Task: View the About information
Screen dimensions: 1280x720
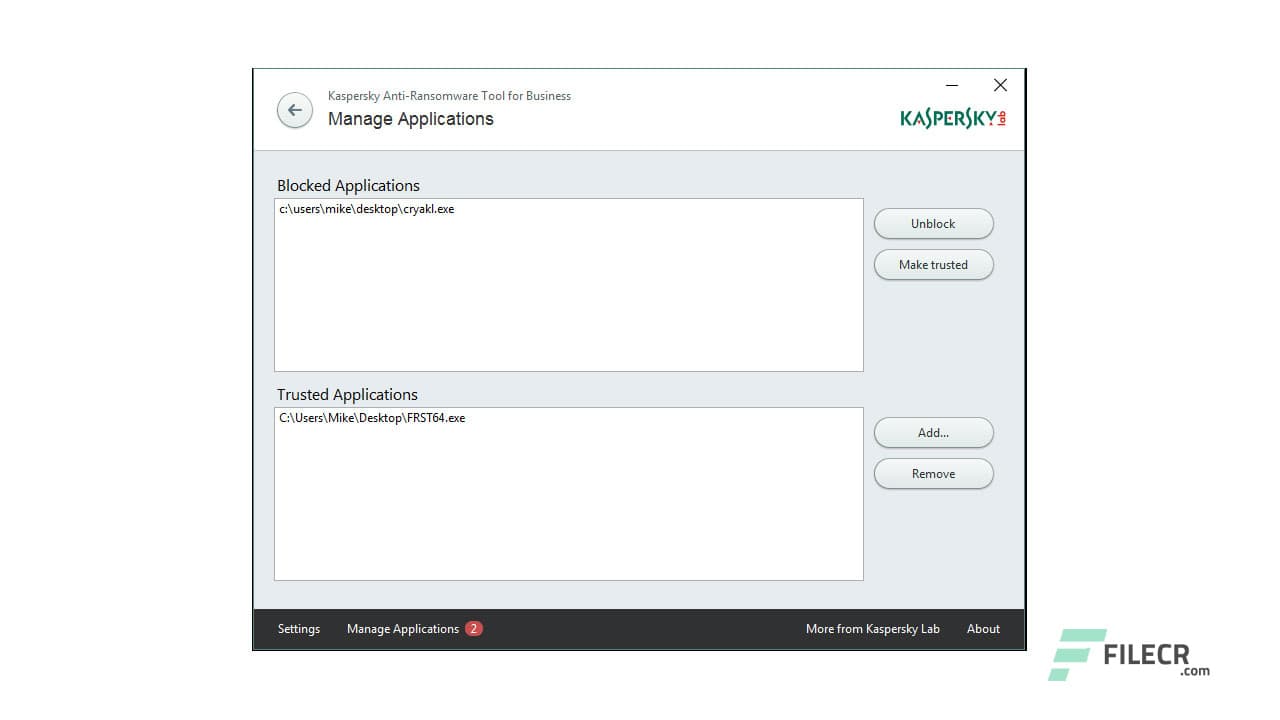Action: click(982, 628)
